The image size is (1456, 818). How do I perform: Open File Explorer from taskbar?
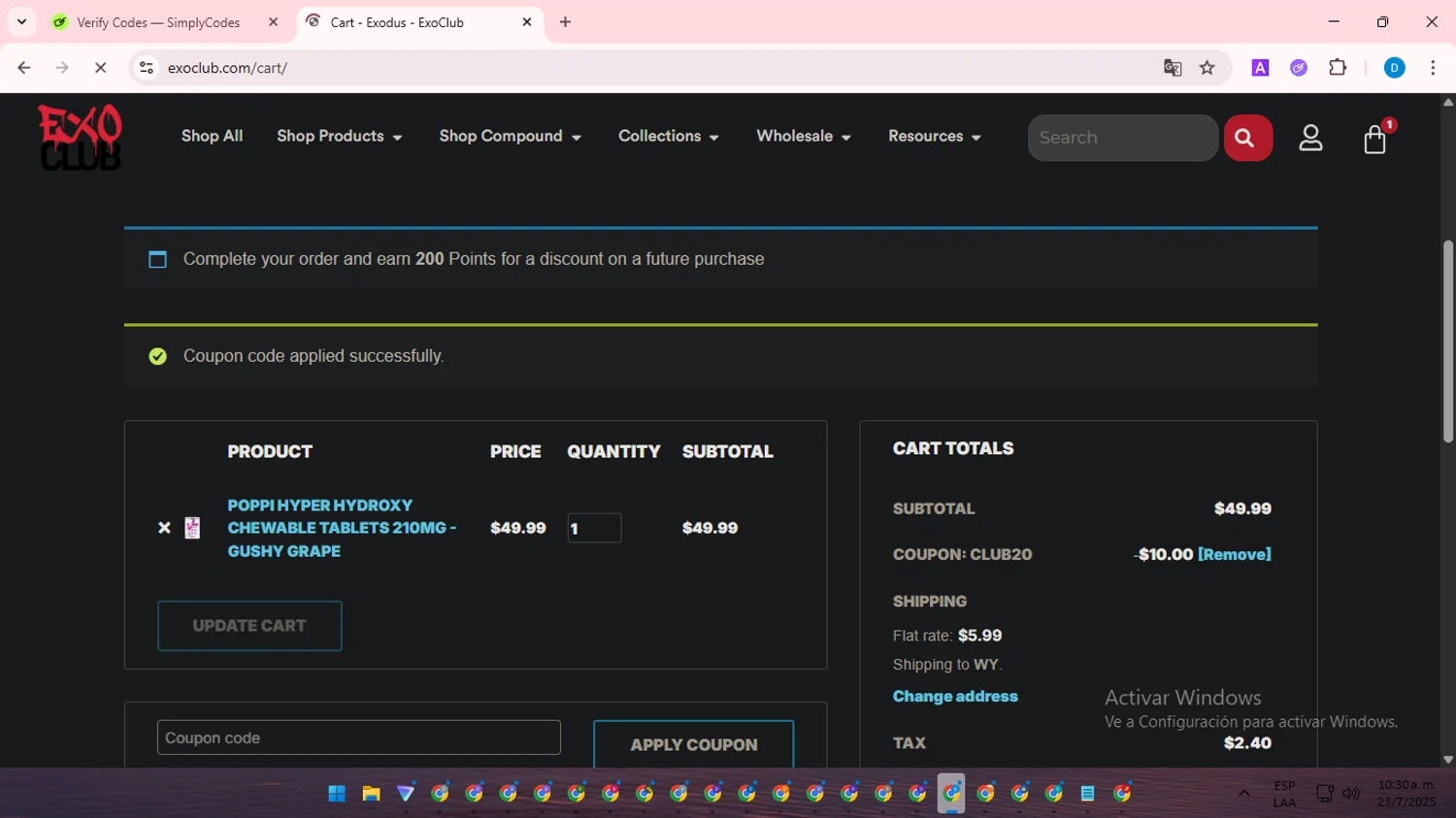371,794
